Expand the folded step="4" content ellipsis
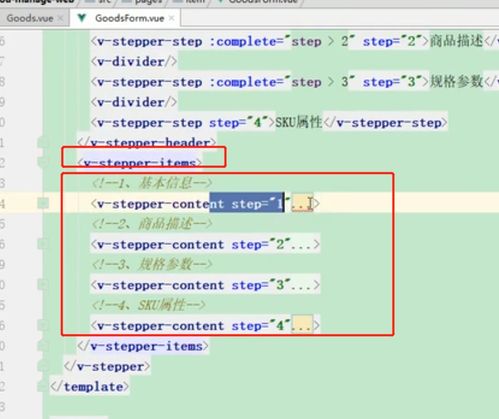This screenshot has width=499, height=419. [x=302, y=326]
